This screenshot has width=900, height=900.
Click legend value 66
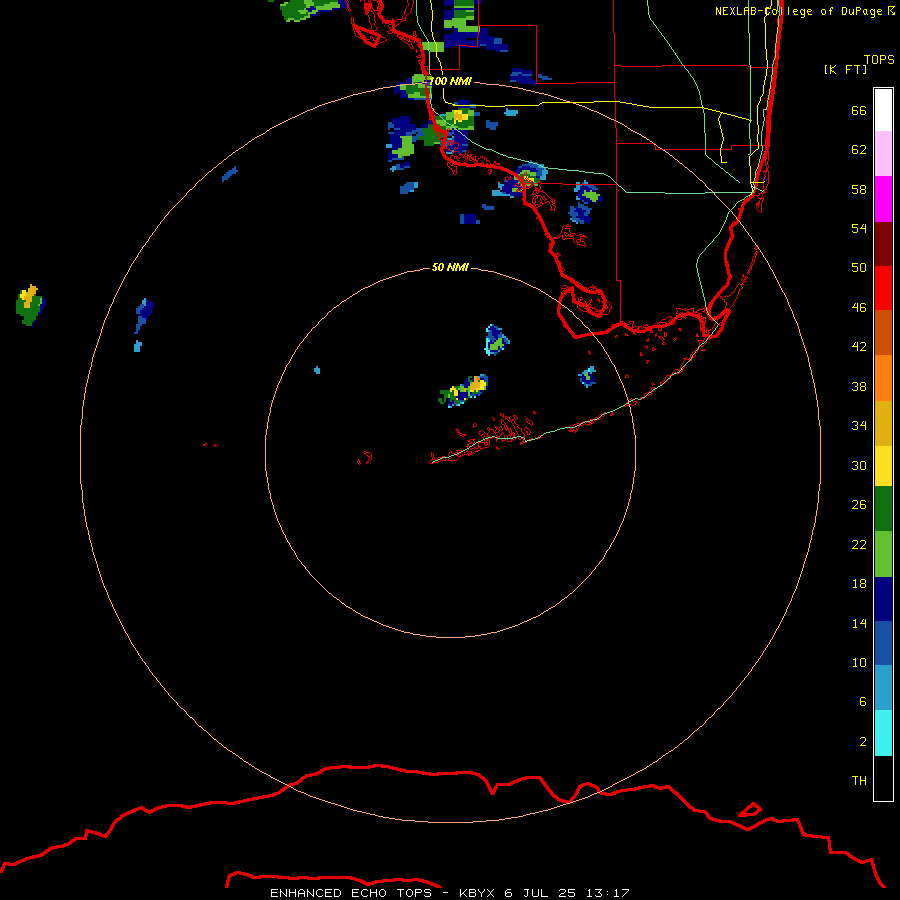[x=859, y=110]
